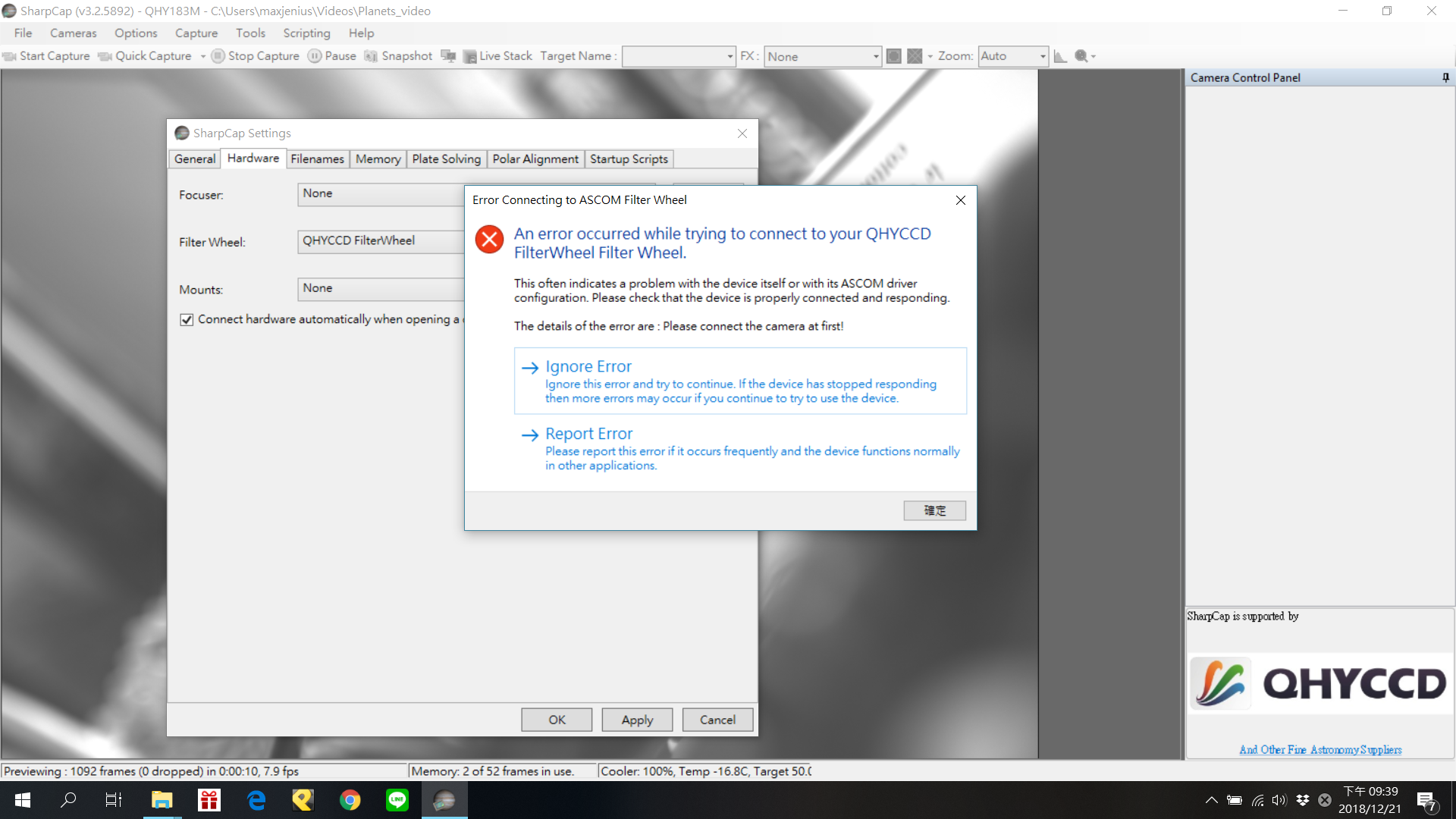Open And Other Fine Astronomy Suppliers link

pos(1320,750)
